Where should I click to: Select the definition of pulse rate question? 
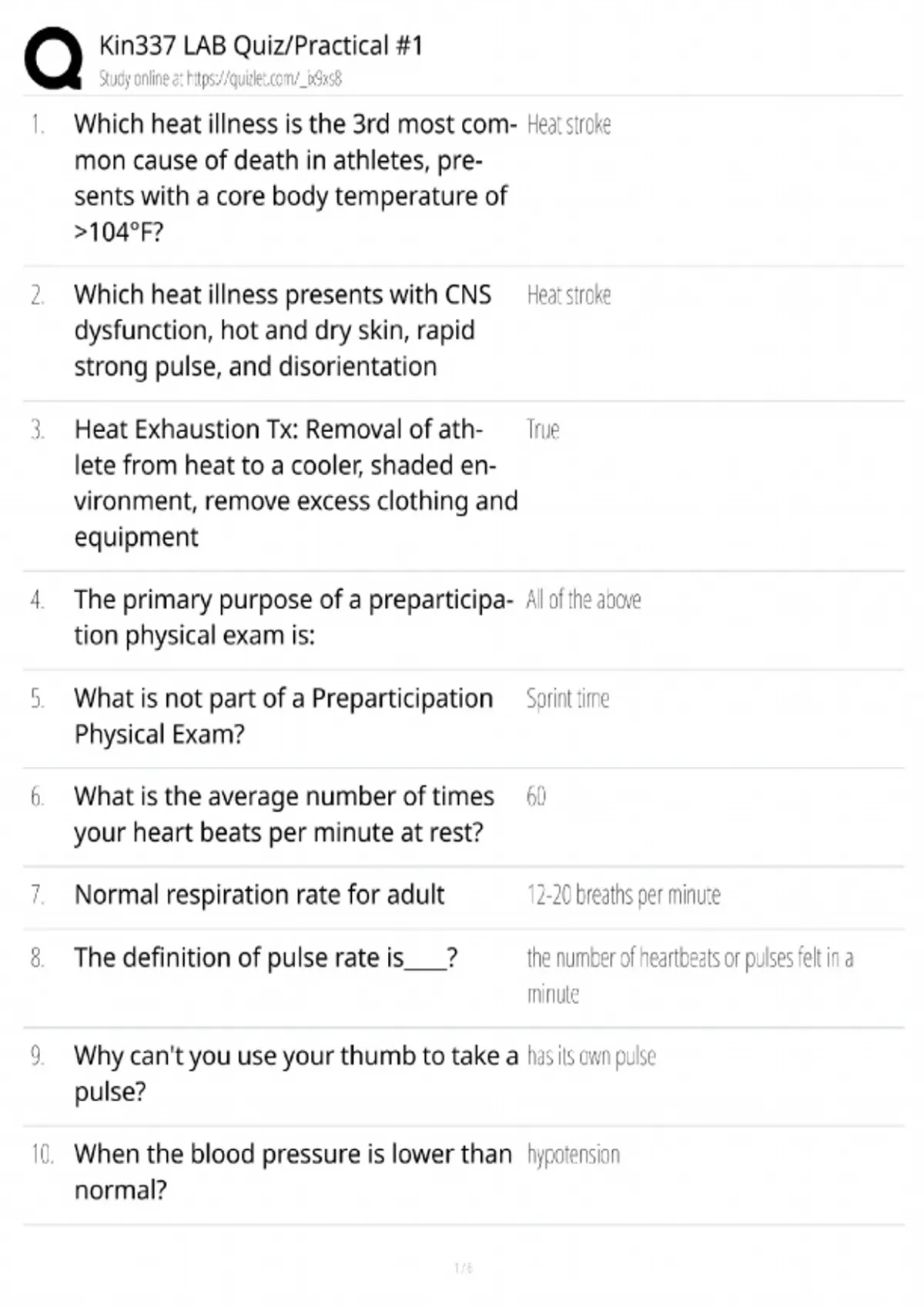266,957
